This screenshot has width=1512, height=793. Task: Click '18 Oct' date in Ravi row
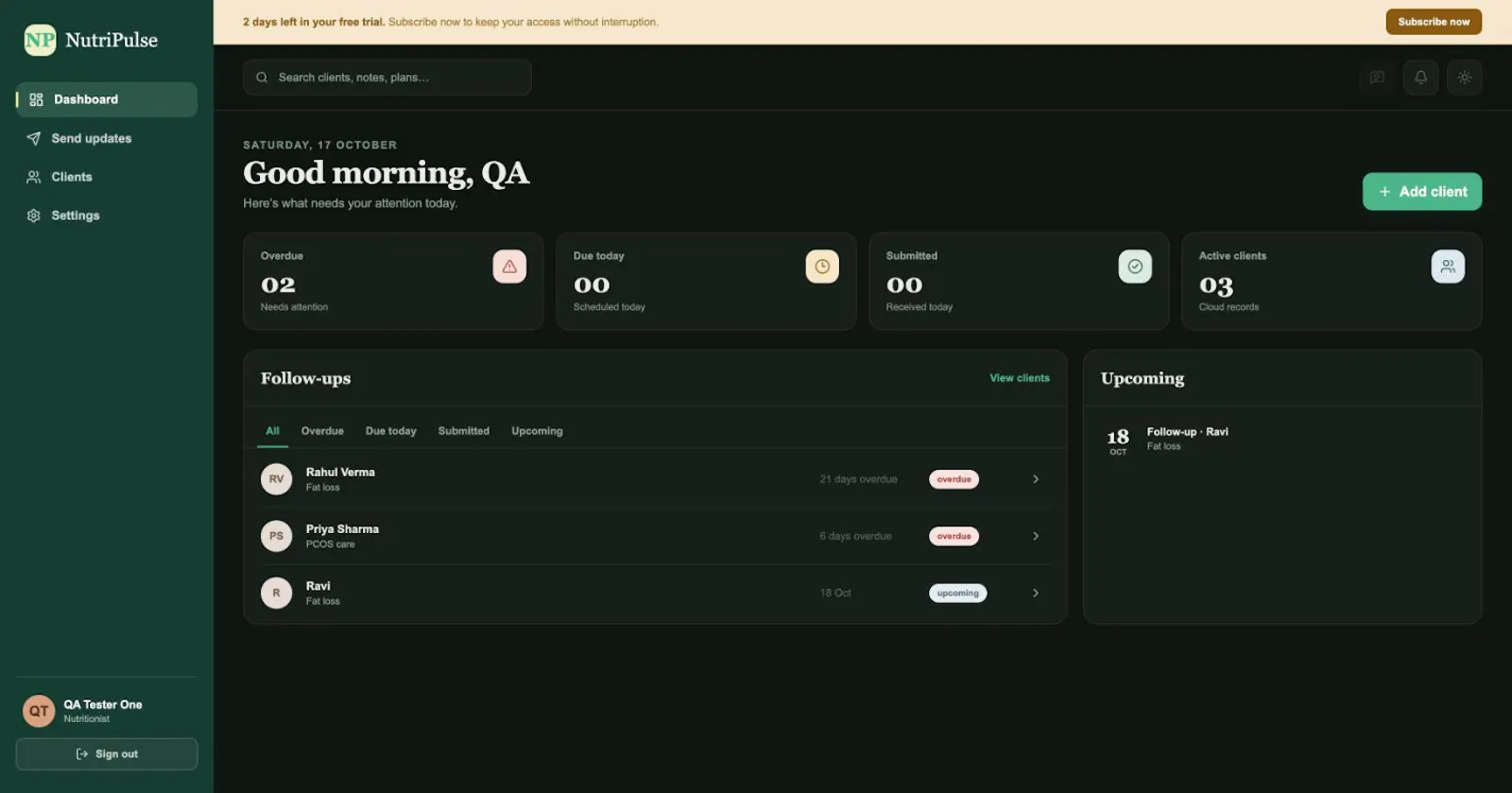835,593
